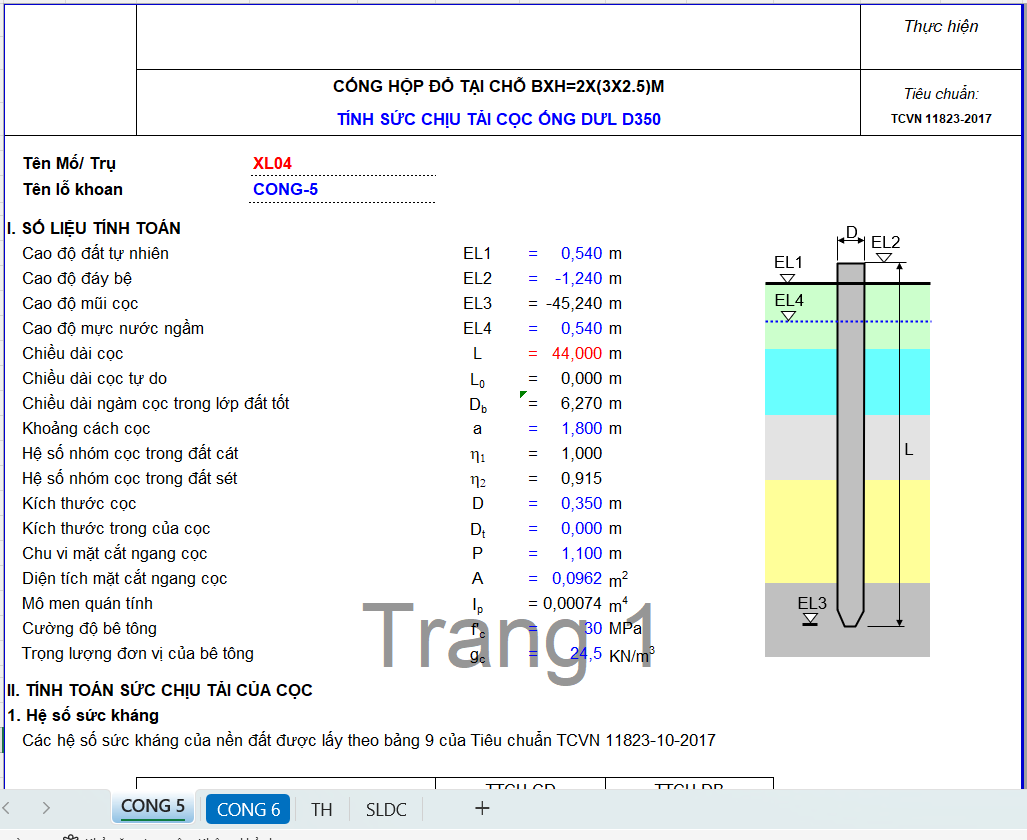Switch to the CONG 5 sheet tab
Image resolution: width=1027 pixels, height=840 pixels.
coord(153,806)
